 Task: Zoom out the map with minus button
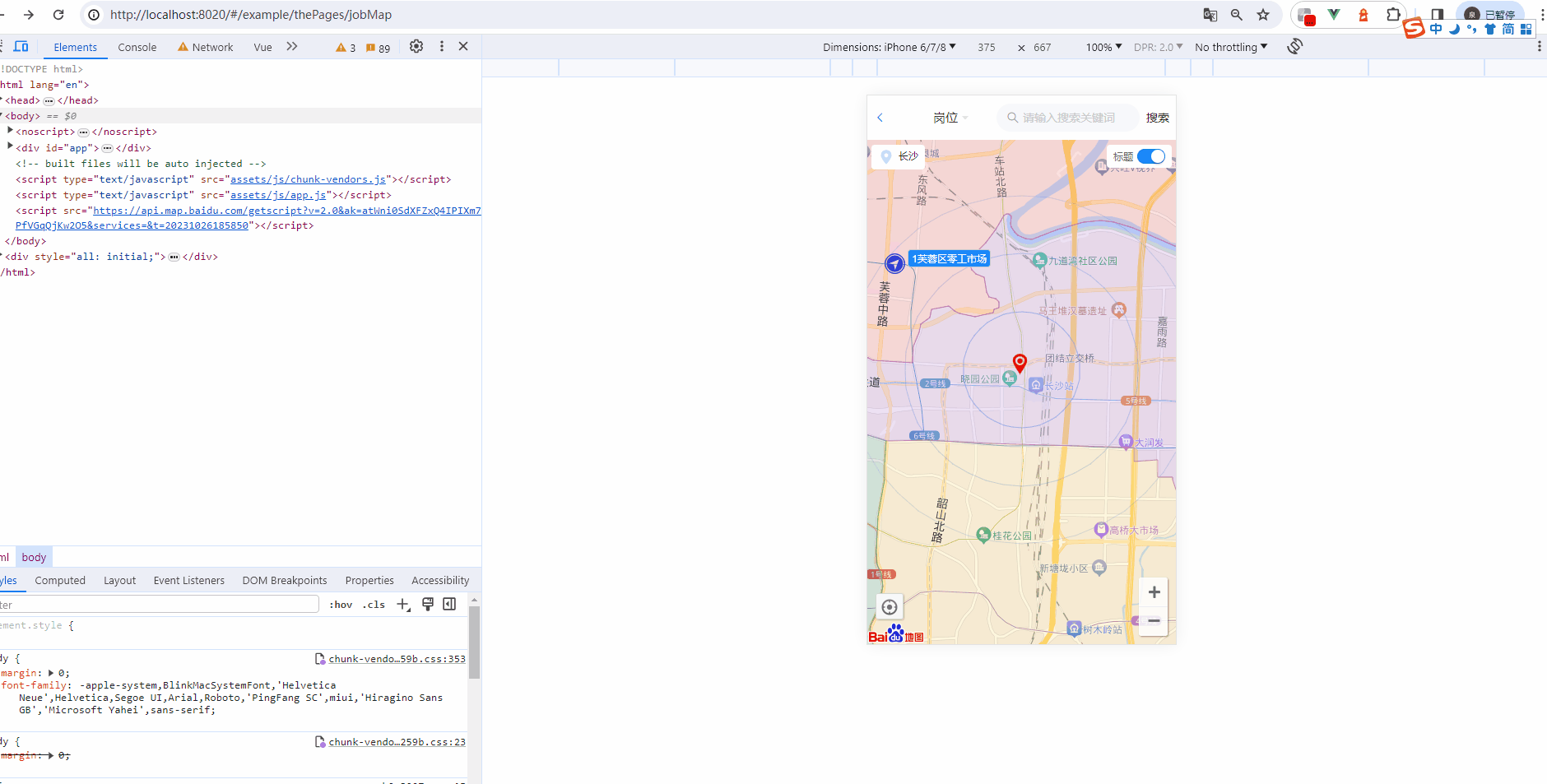coord(1154,621)
